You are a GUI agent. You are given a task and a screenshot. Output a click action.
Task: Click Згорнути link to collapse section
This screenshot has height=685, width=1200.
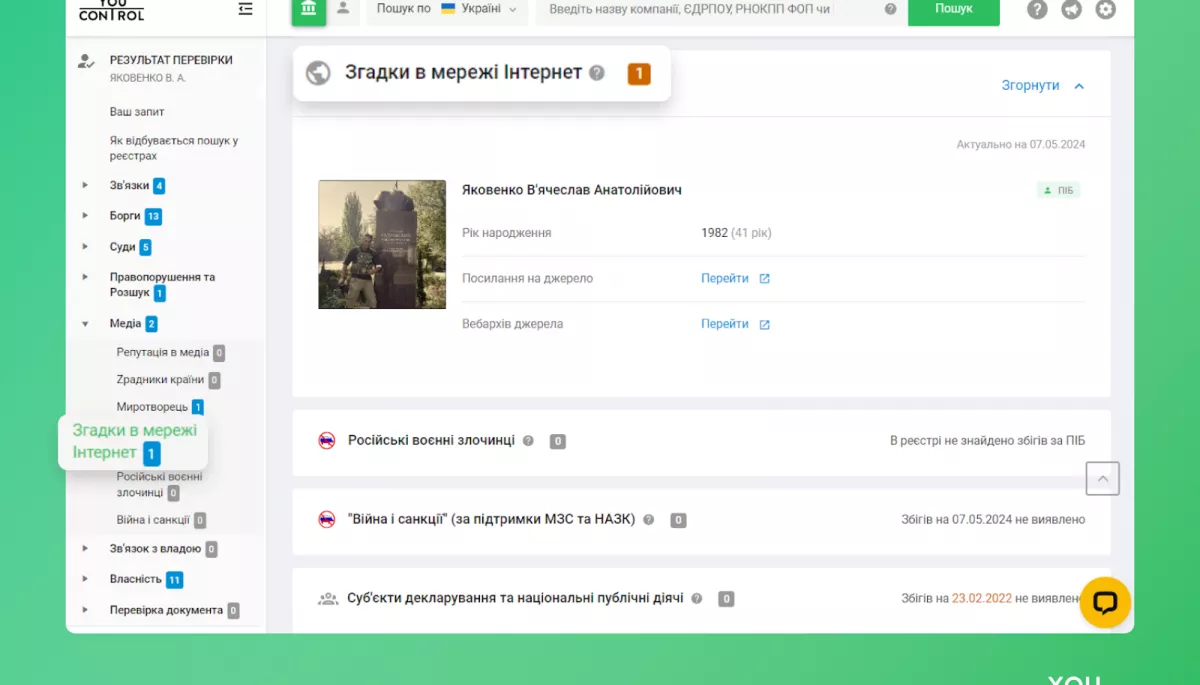(x=1030, y=86)
